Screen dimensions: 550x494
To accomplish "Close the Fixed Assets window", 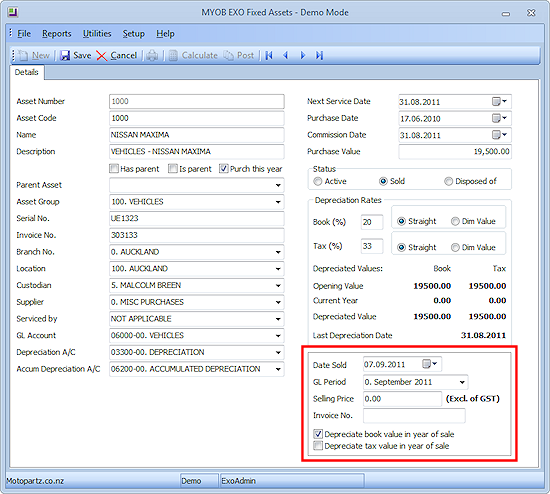I will [x=531, y=13].
